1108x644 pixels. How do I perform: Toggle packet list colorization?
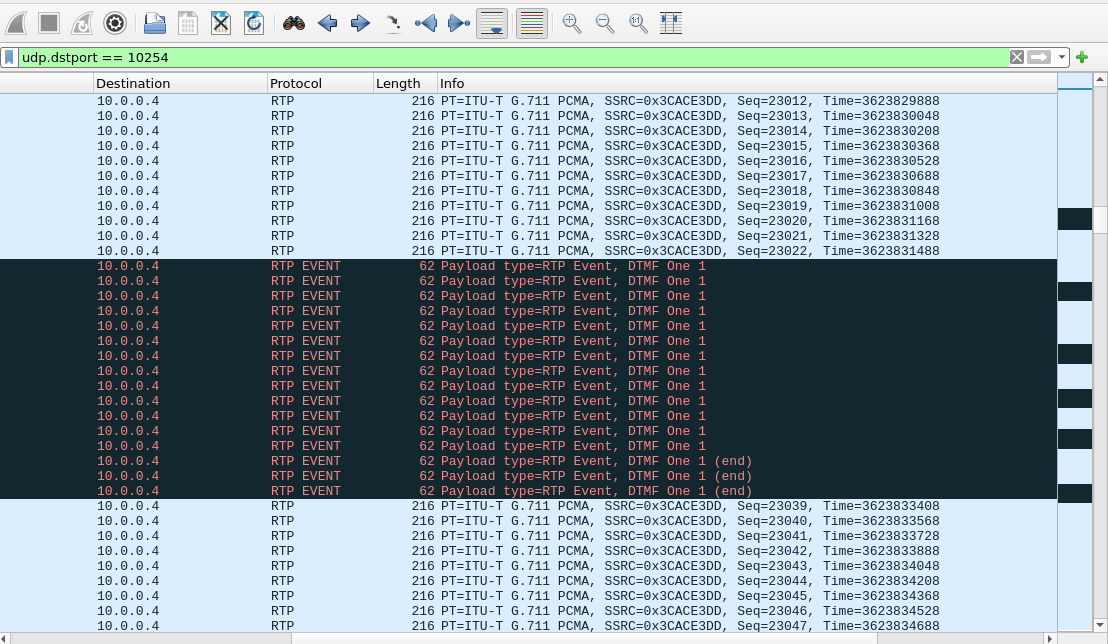tap(531, 22)
